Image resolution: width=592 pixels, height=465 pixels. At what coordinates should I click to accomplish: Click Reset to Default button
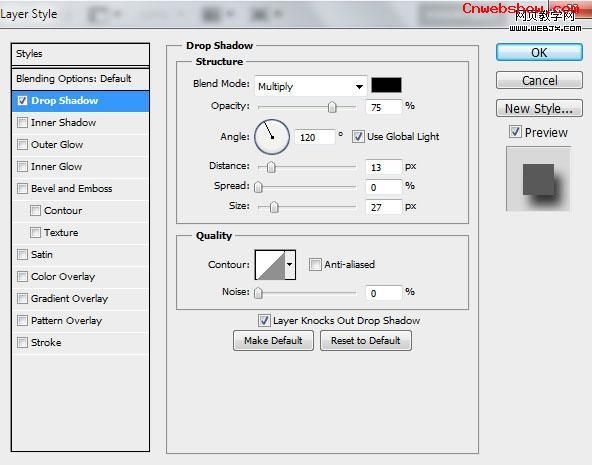365,340
